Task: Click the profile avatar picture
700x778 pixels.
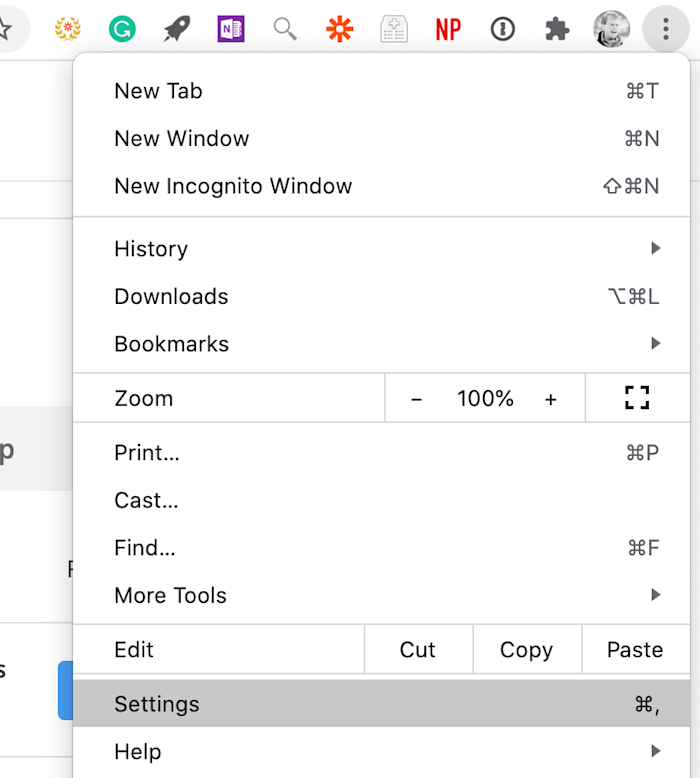Action: tap(611, 29)
